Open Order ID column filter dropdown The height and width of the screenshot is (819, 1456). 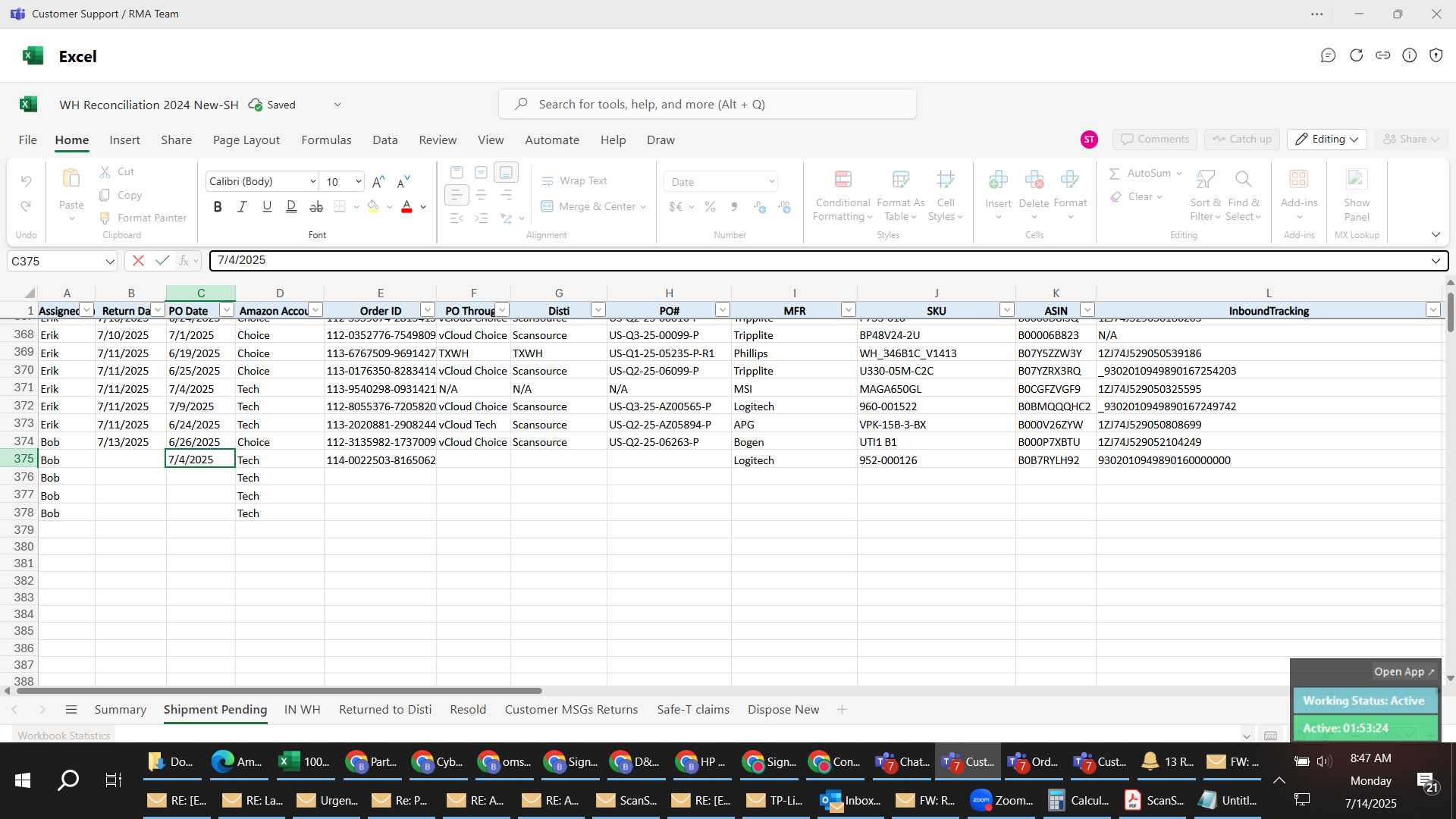tap(428, 310)
